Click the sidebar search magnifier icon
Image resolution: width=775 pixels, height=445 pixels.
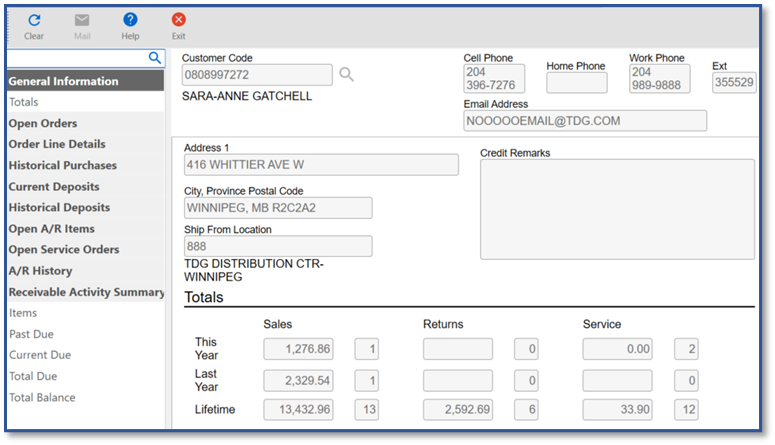pos(155,58)
